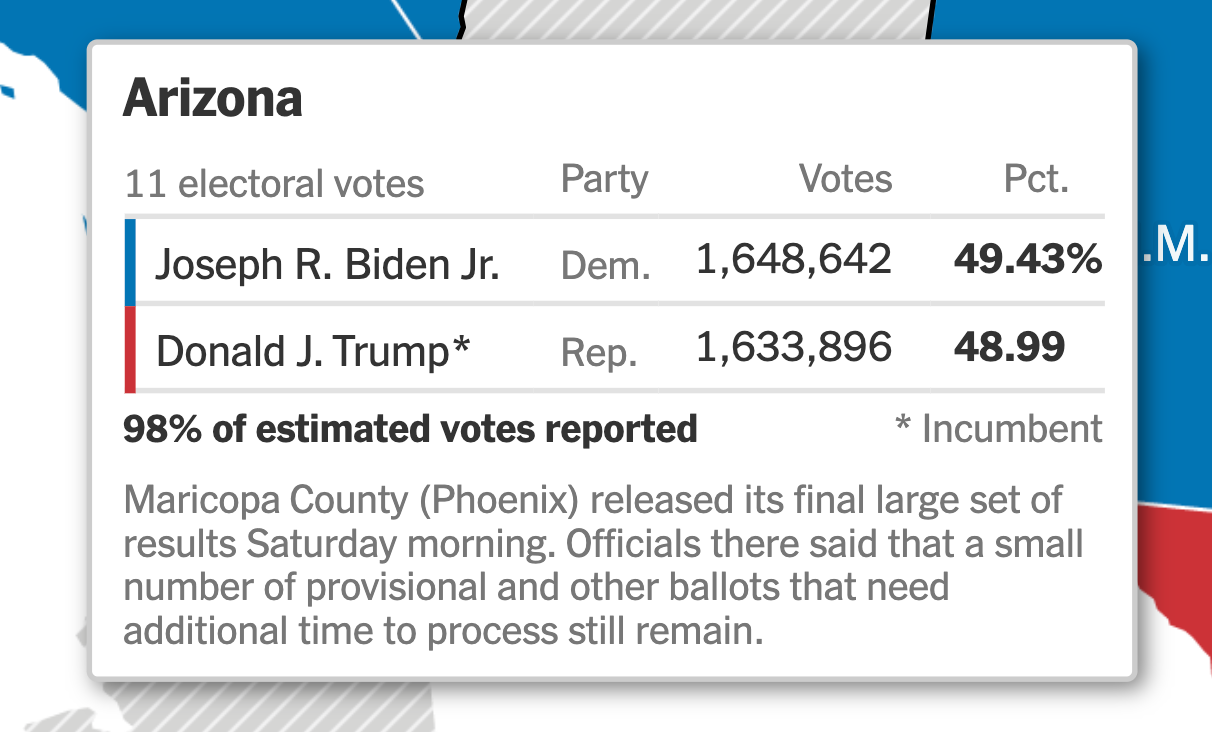The height and width of the screenshot is (732, 1212).
Task: Click the Party column header
Action: point(604,180)
